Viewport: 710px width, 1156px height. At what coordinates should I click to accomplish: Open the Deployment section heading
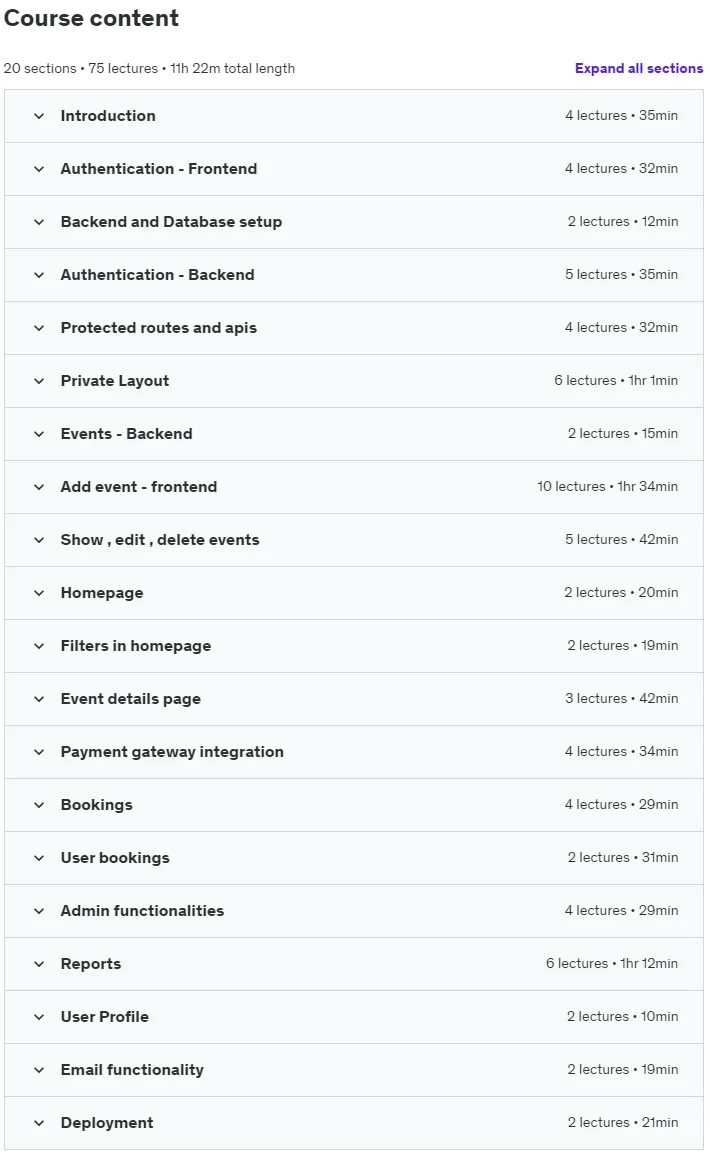107,1123
